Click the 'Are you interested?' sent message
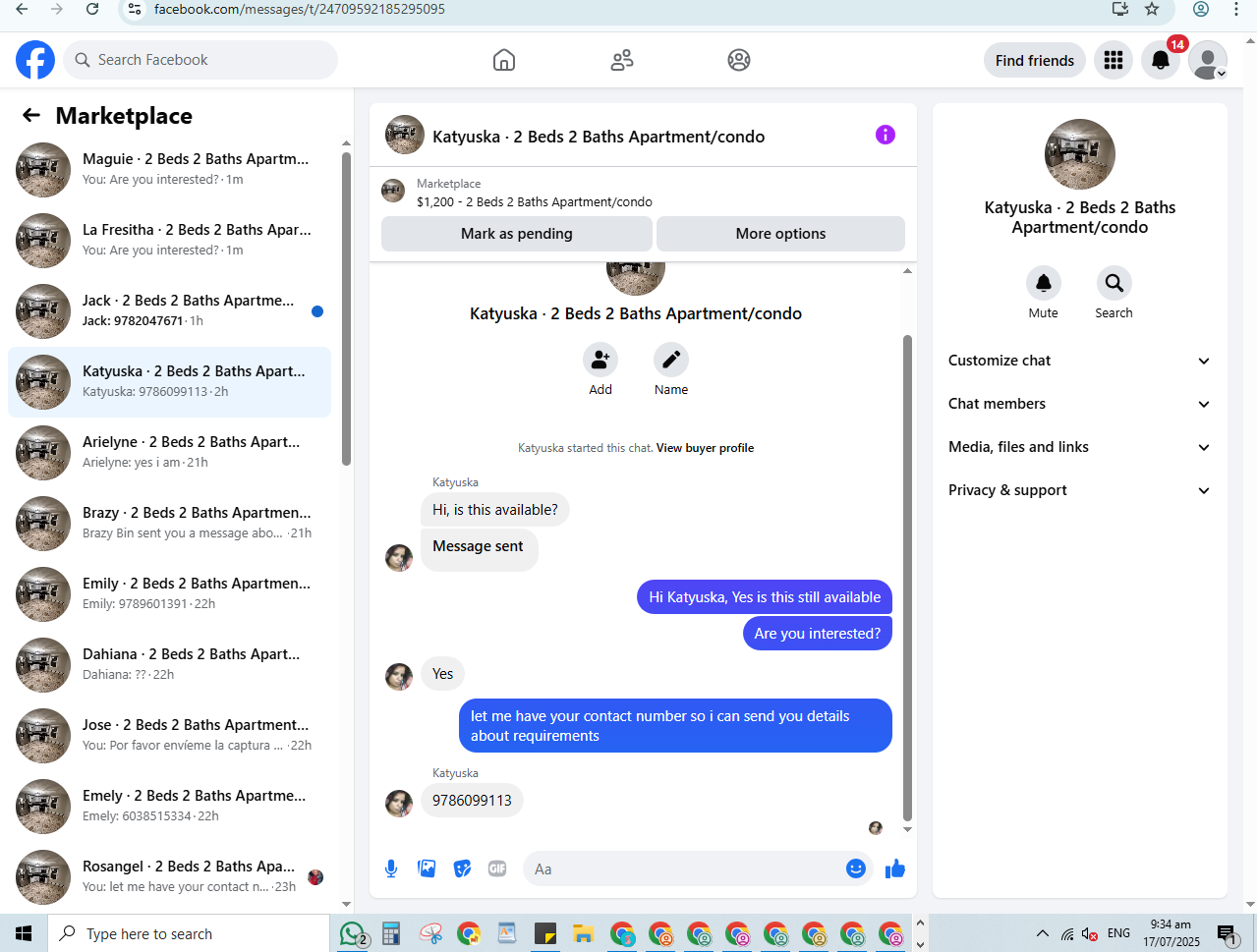The image size is (1257, 952). coord(818,634)
